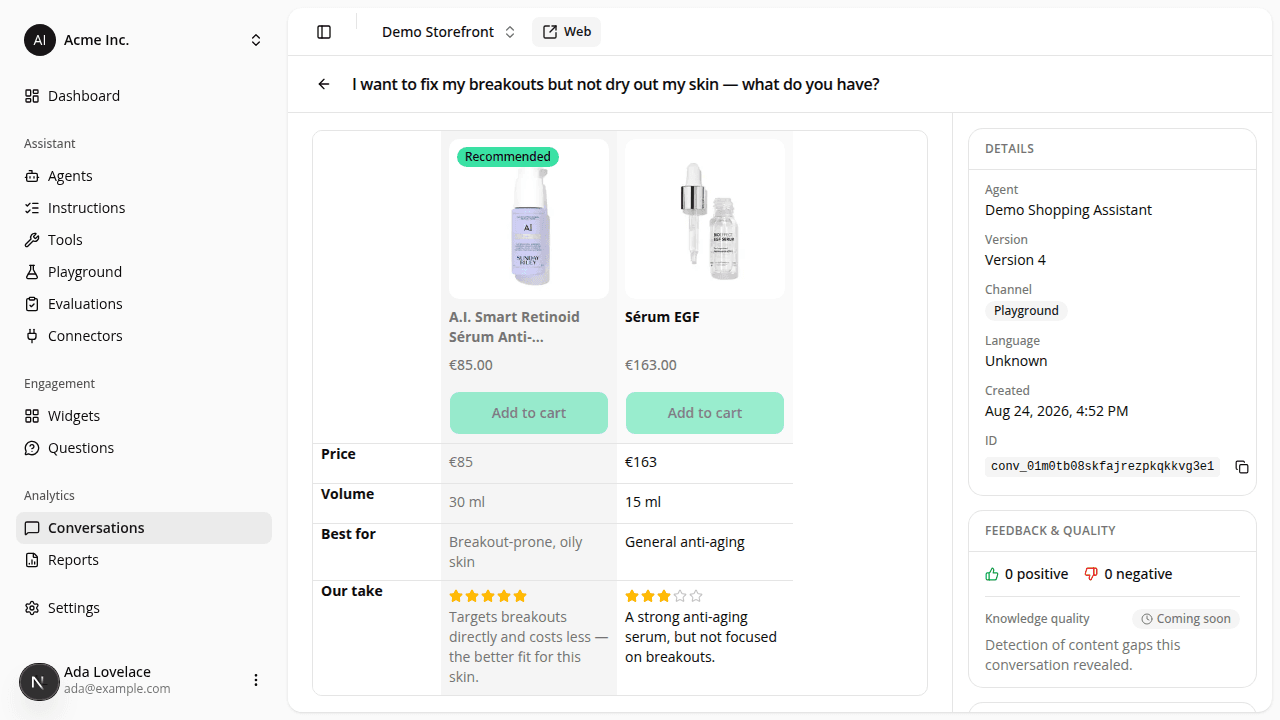The width and height of the screenshot is (1280, 720).
Task: Click the A.I. Smart Retinoid Sérum product name
Action: click(x=514, y=327)
